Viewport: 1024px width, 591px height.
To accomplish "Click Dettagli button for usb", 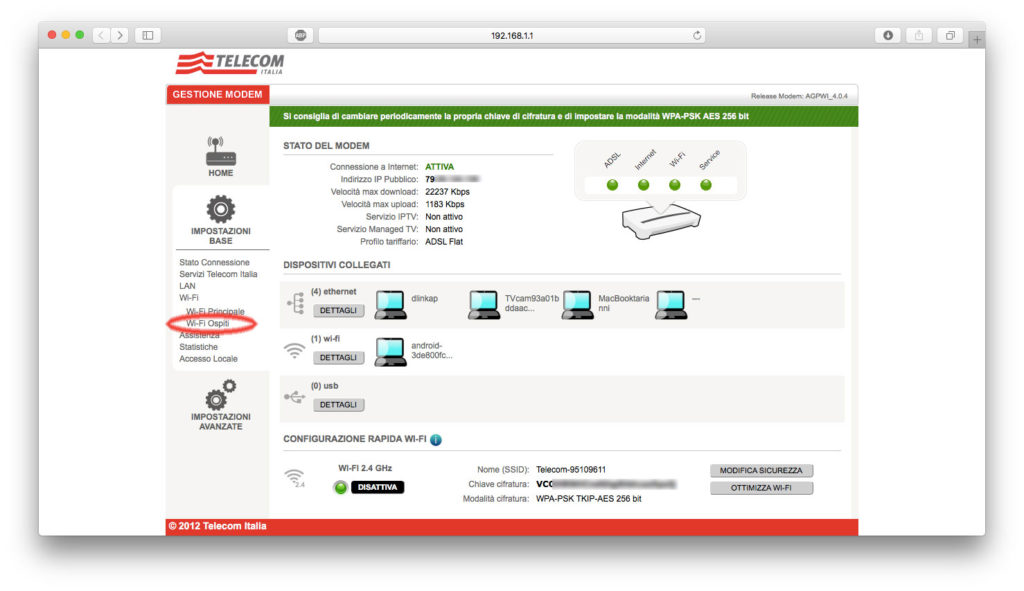I will pos(338,405).
